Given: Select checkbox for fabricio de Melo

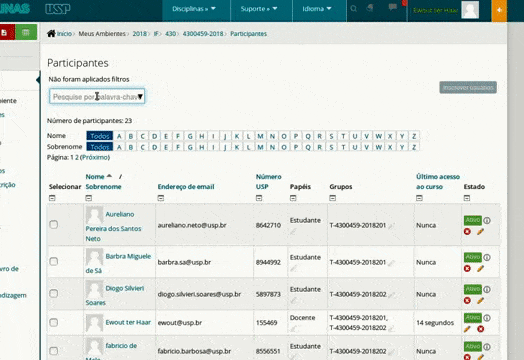Looking at the screenshot, I should (x=53, y=351).
